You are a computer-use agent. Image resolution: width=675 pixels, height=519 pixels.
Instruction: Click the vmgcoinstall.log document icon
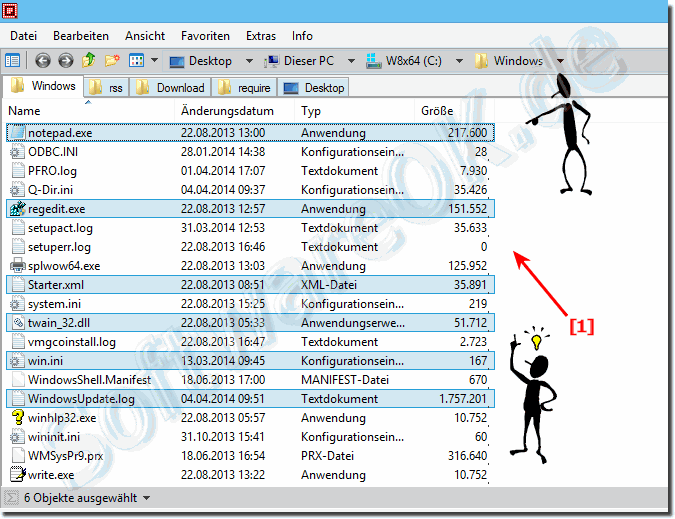point(18,342)
